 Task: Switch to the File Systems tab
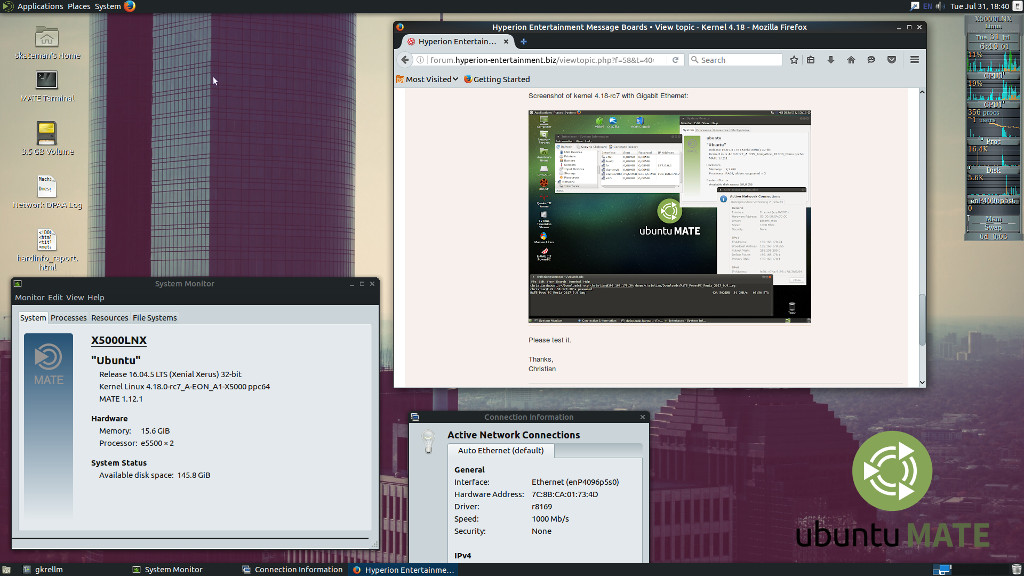[155, 318]
